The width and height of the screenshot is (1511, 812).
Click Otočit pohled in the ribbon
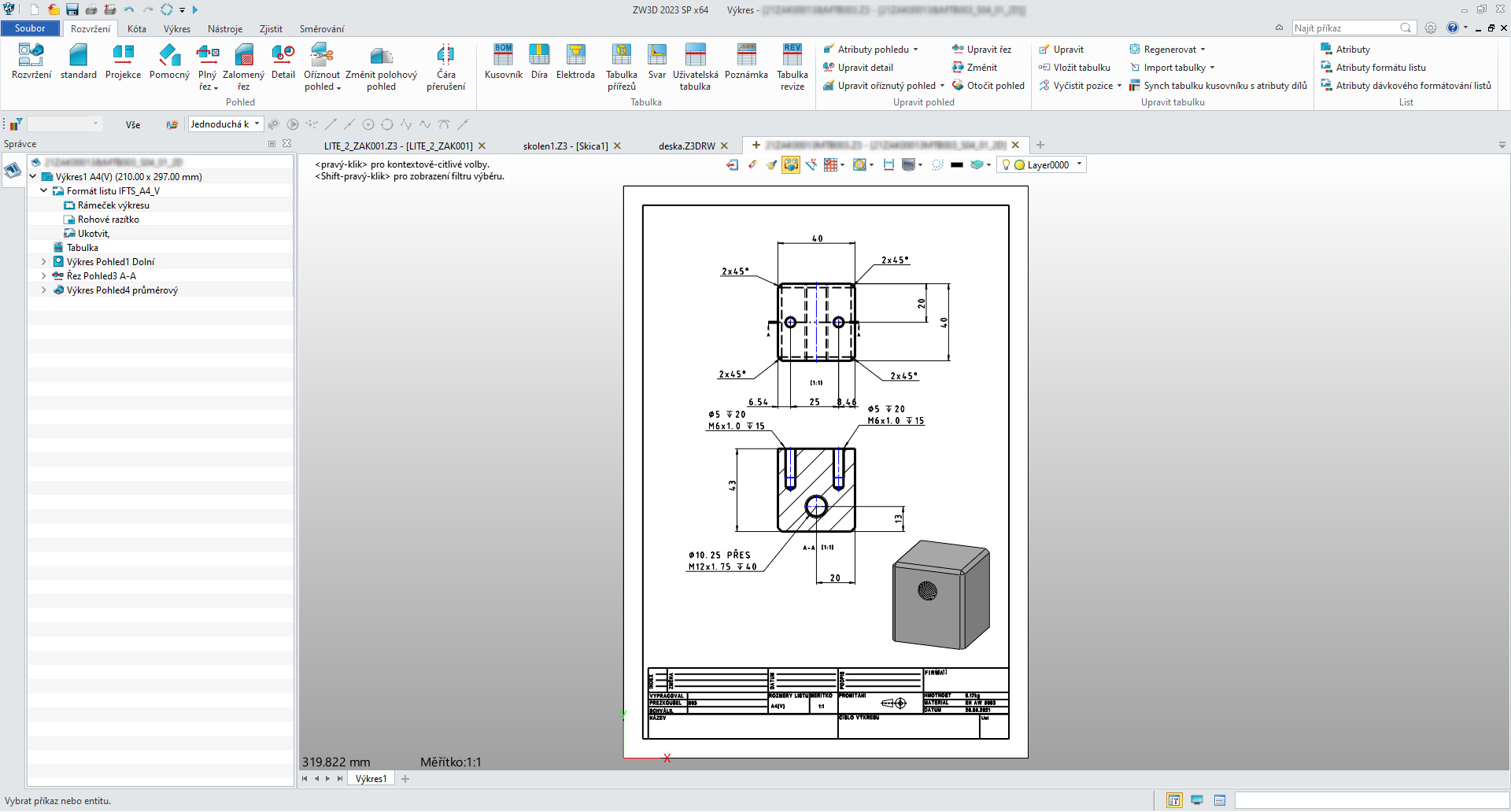[995, 86]
